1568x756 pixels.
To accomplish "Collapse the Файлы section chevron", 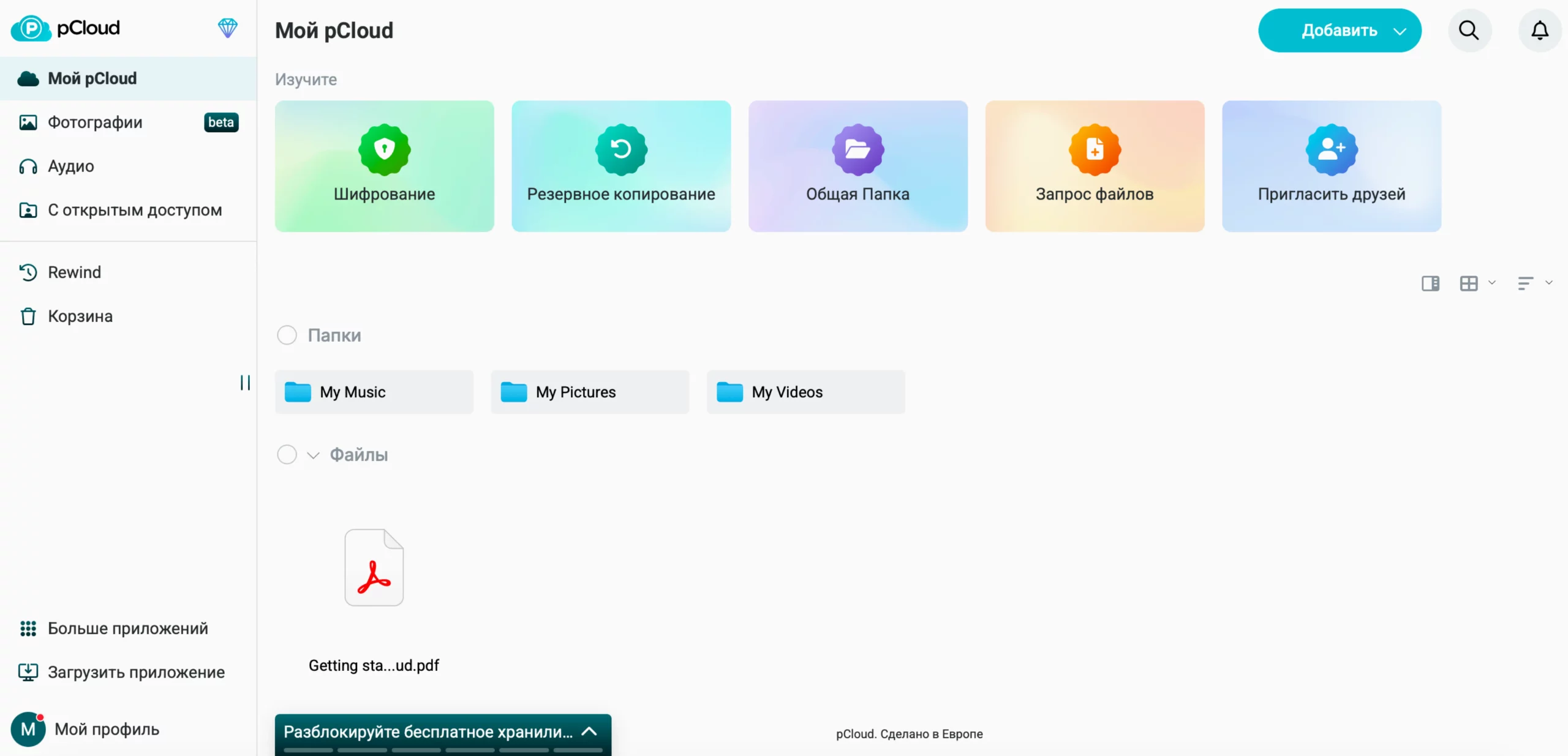I will click(313, 455).
